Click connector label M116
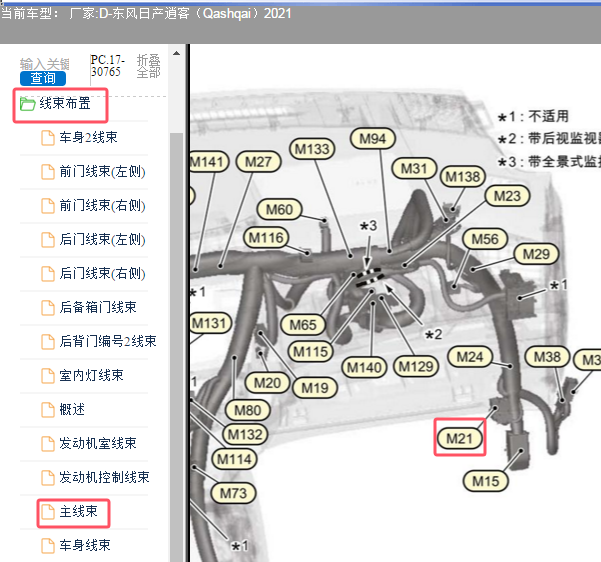The image size is (601, 562). (266, 238)
